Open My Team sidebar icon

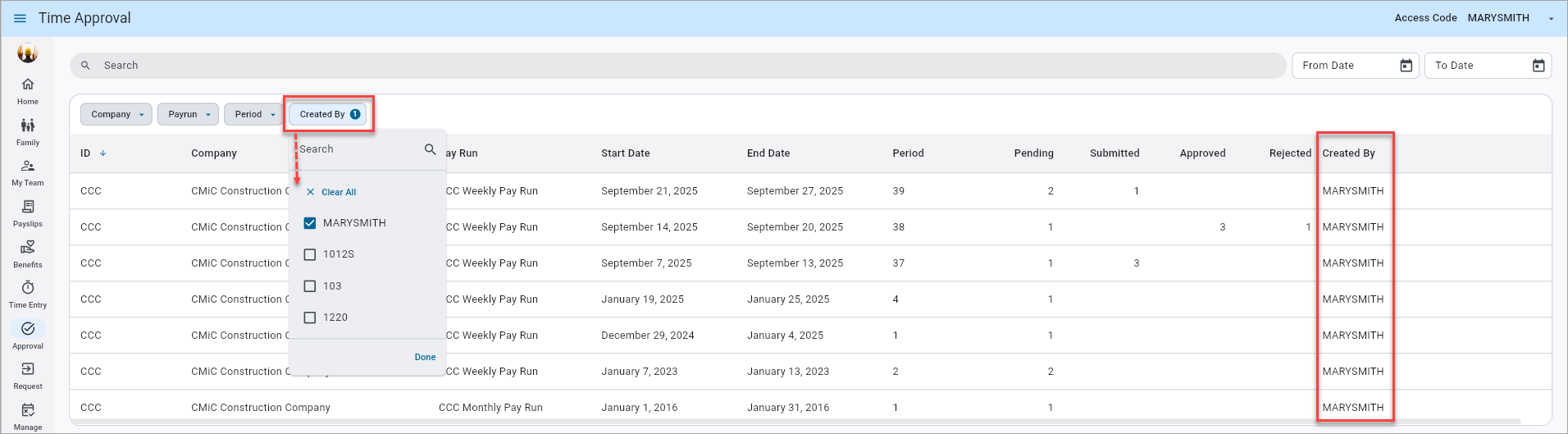tap(28, 167)
